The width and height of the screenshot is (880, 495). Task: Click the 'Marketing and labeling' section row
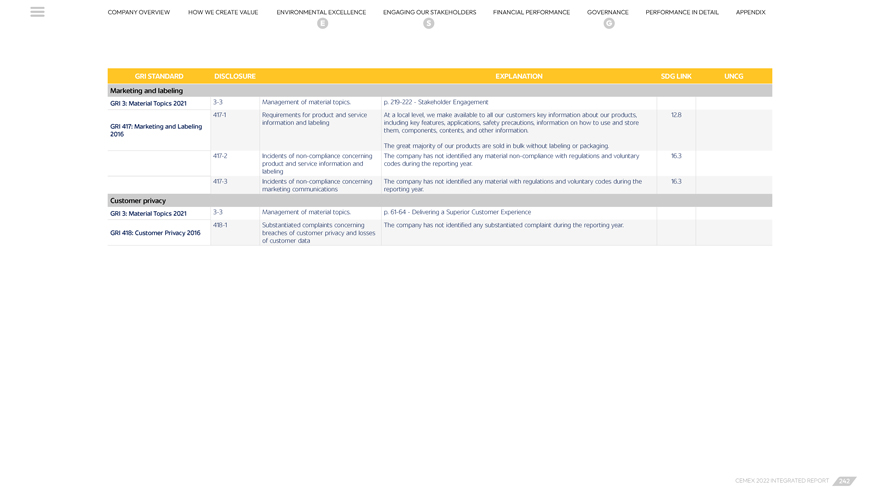pyautogui.click(x=439, y=90)
